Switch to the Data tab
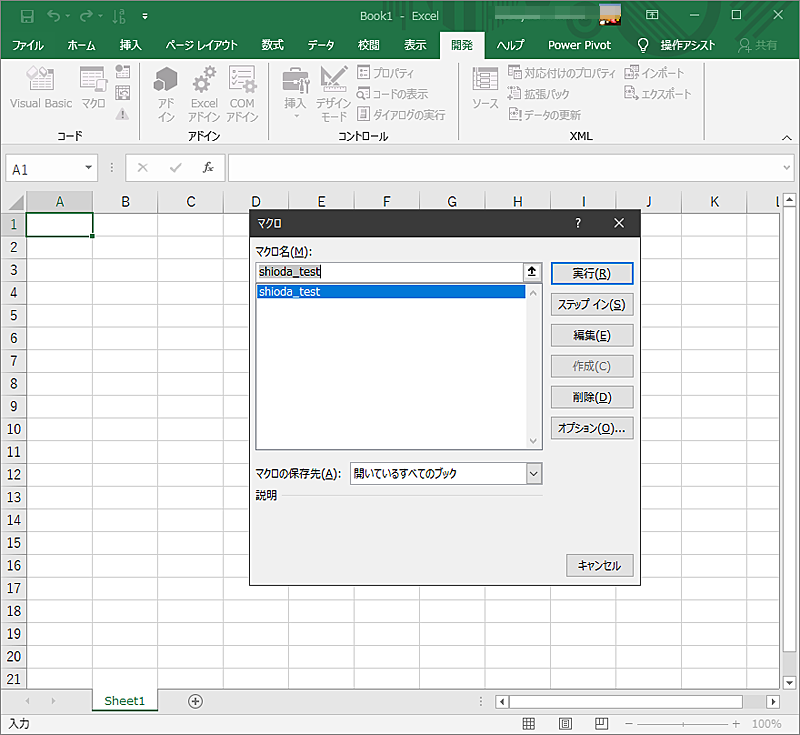 [321, 45]
